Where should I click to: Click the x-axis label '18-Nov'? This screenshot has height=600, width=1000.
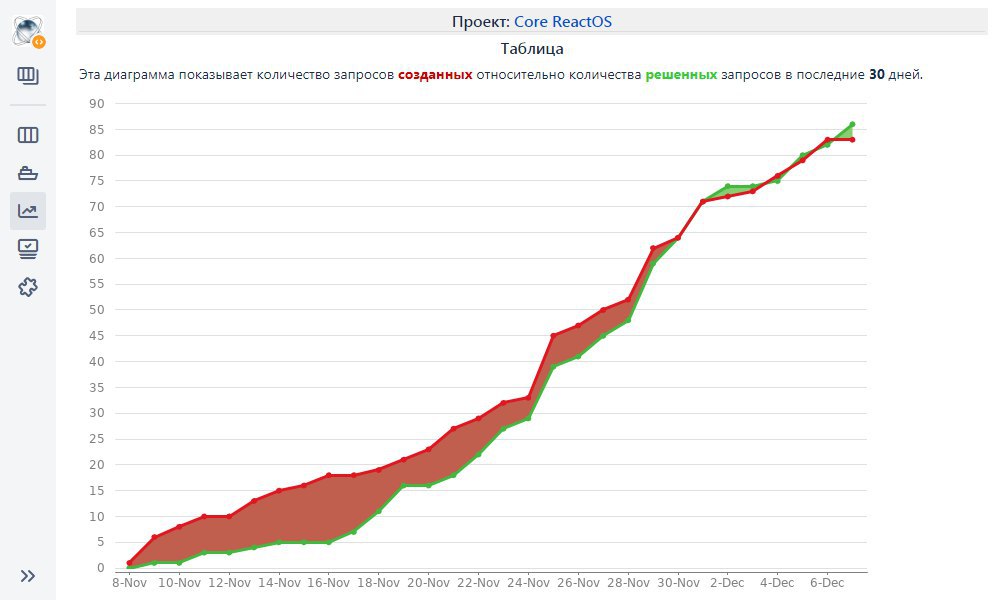pos(378,583)
